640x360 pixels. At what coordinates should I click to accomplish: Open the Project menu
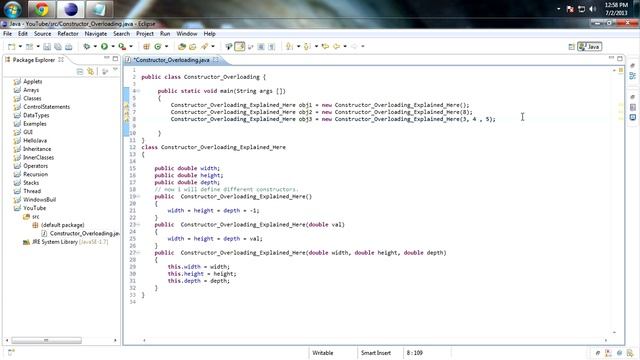(144, 34)
